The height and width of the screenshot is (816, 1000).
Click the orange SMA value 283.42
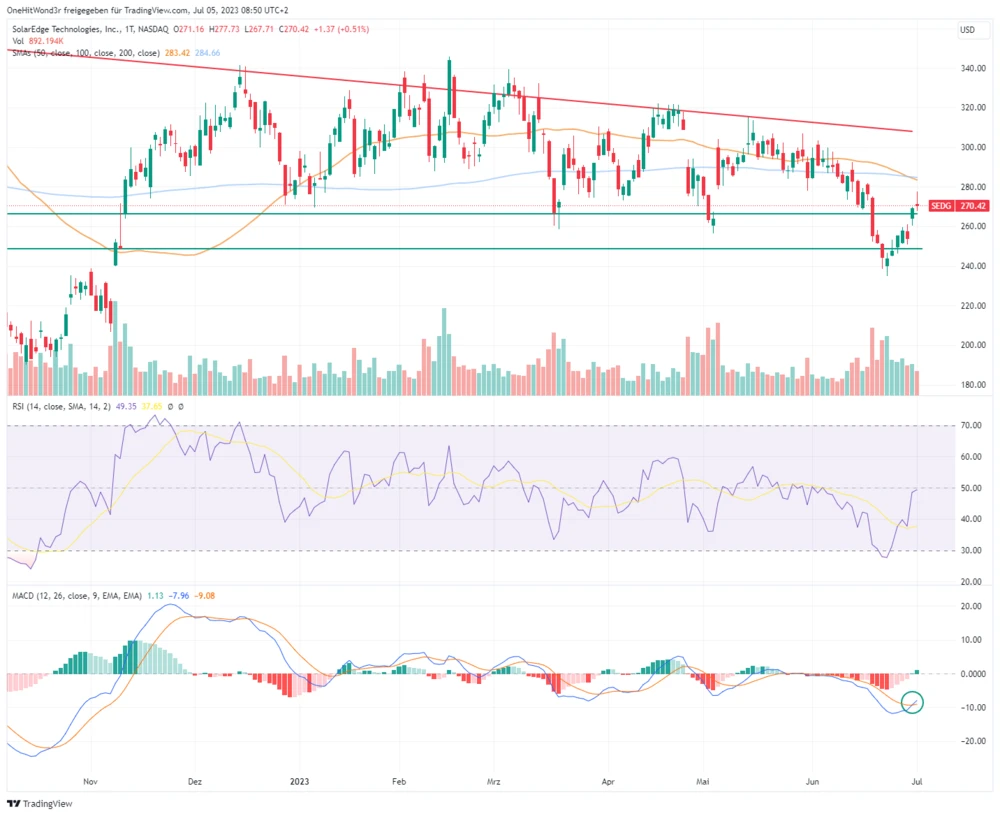click(182, 52)
